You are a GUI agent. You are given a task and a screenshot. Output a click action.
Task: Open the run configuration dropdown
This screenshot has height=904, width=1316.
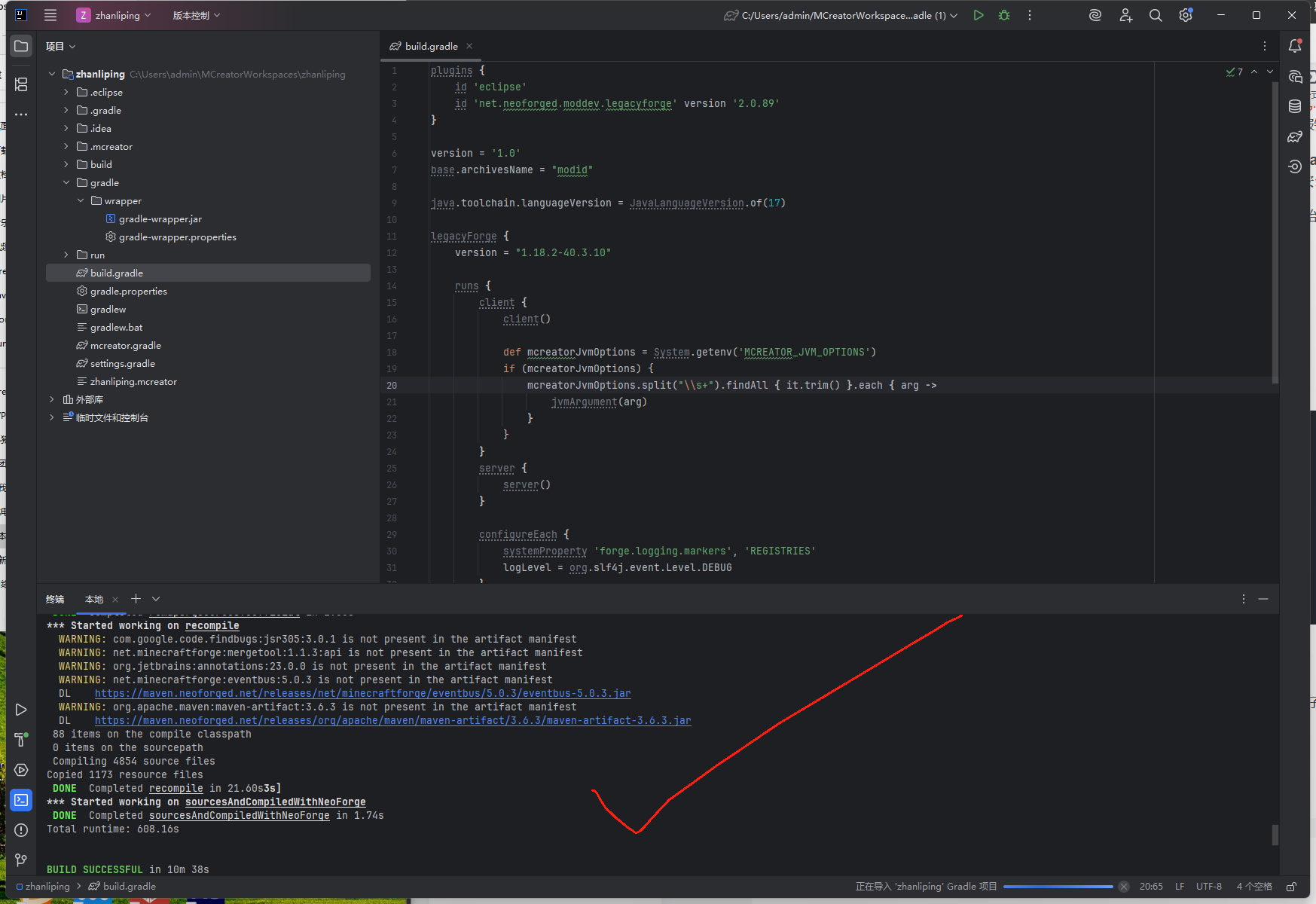click(841, 15)
